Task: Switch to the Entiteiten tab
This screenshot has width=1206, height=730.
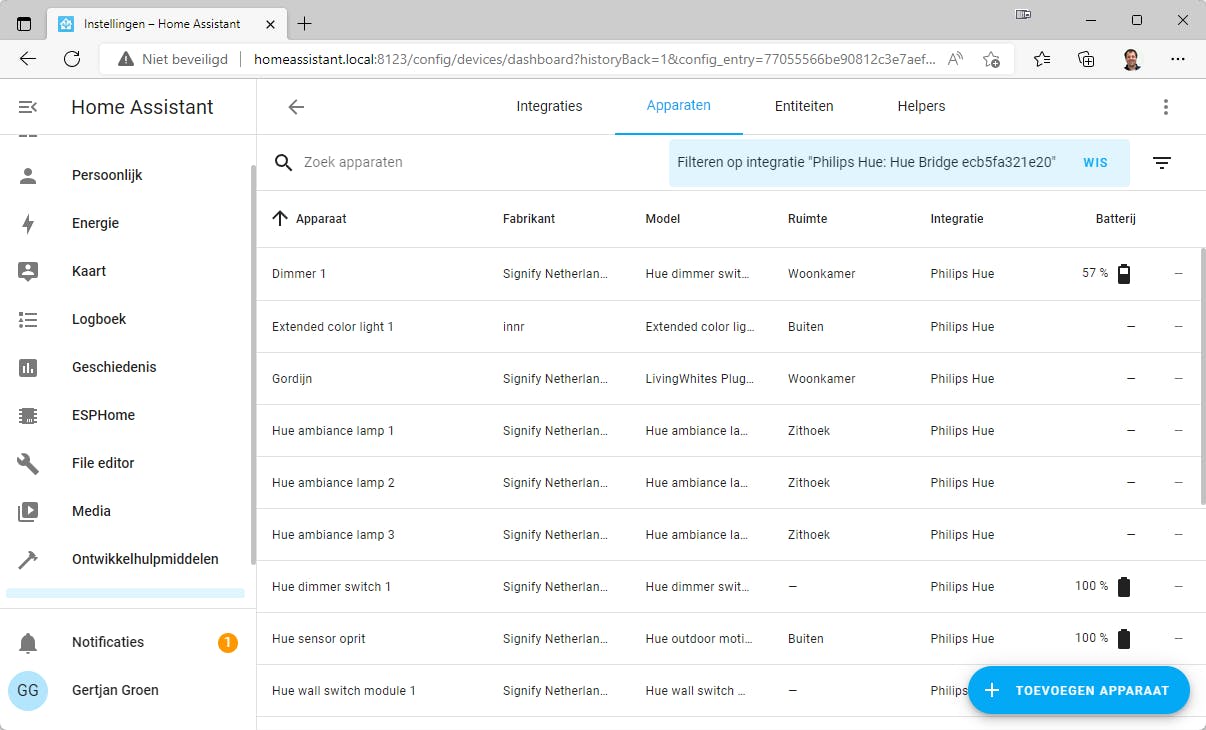Action: [804, 106]
